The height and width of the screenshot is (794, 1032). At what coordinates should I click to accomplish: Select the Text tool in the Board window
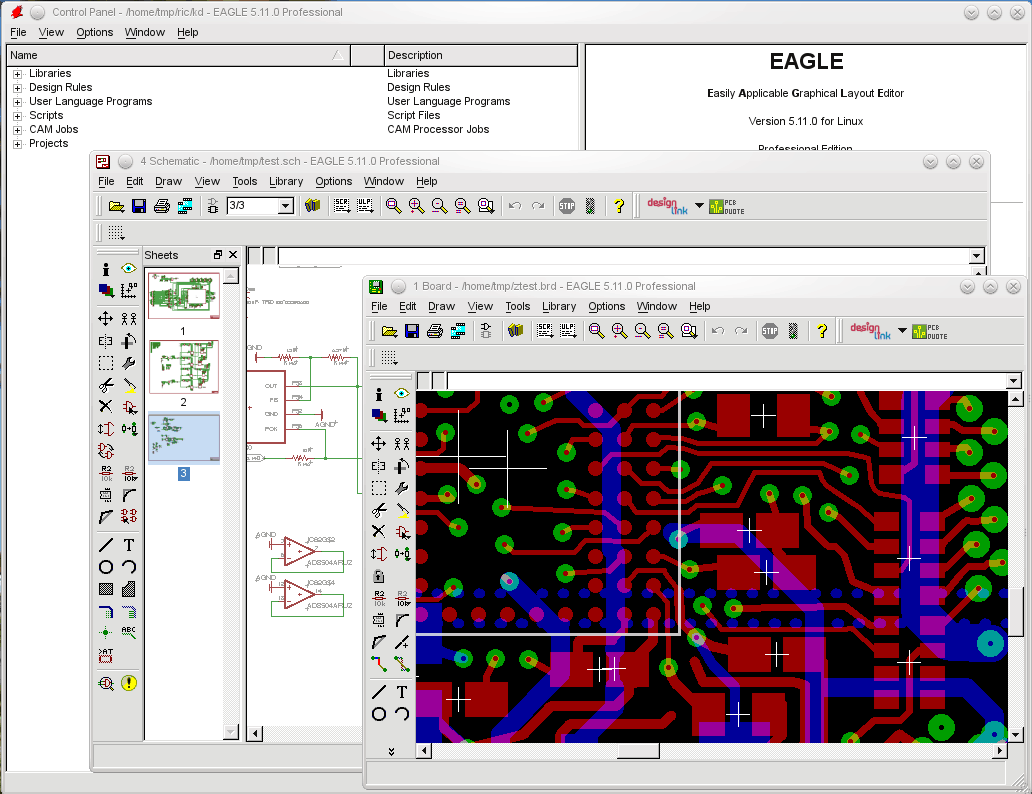402,692
